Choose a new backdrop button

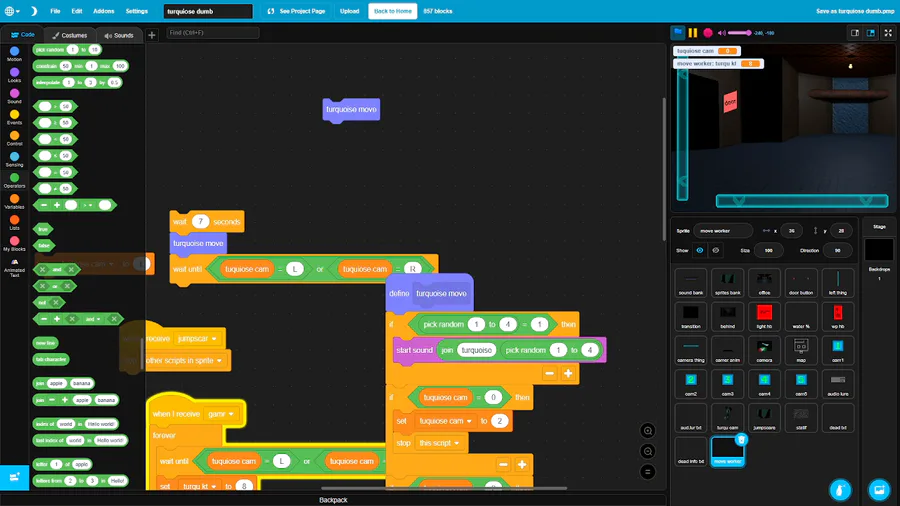[879, 489]
